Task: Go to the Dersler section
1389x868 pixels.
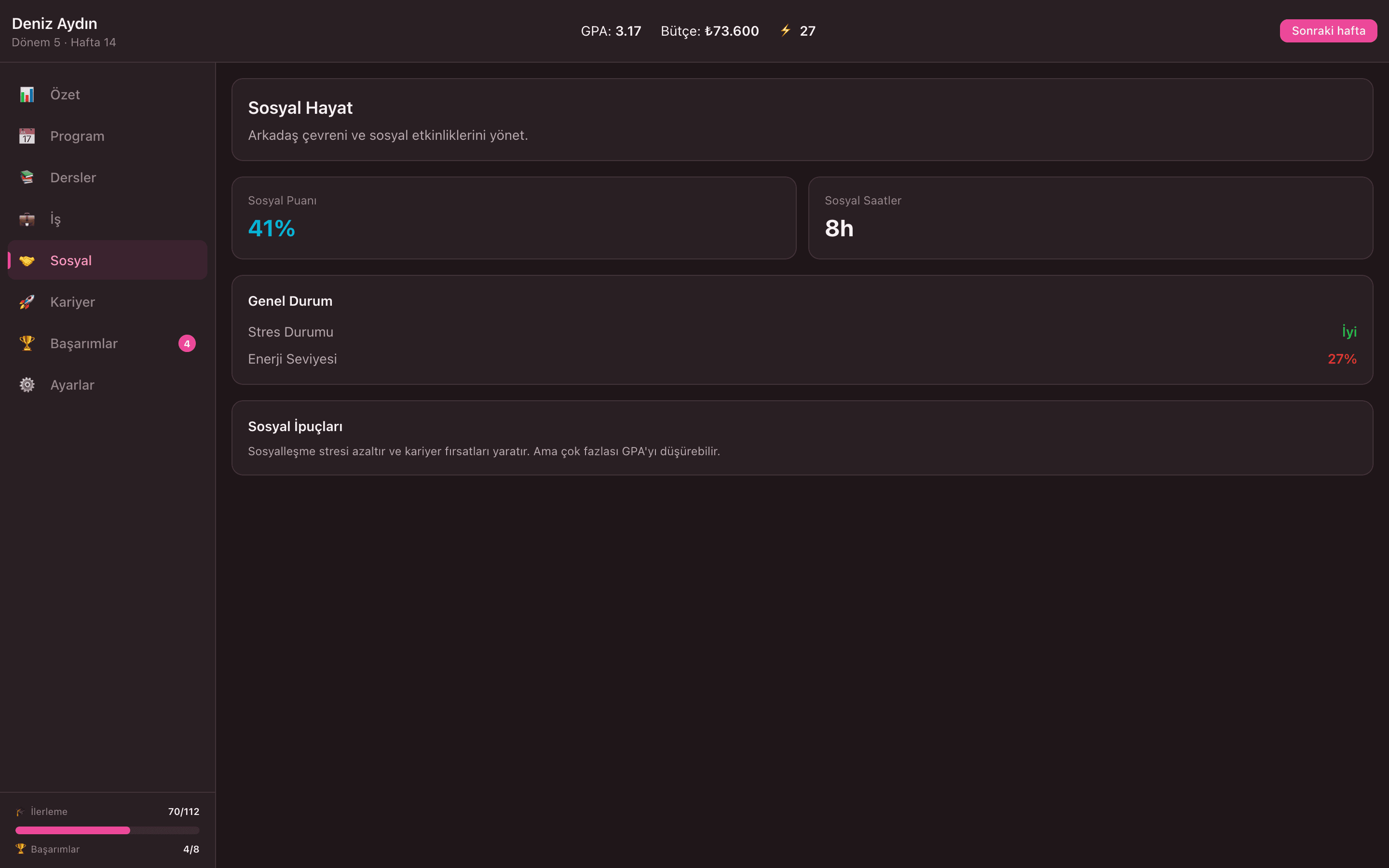Action: click(x=108, y=177)
